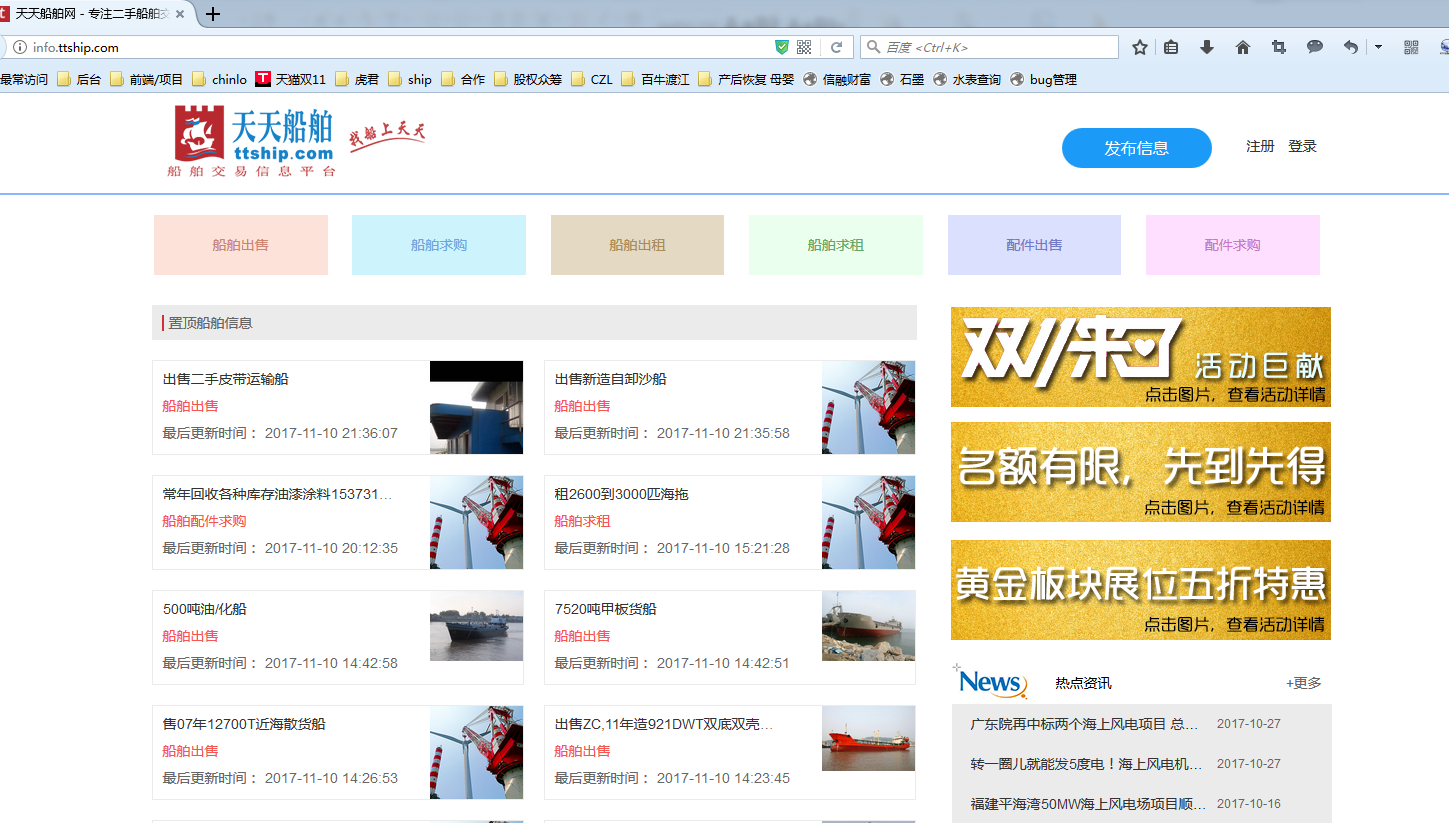Open listing 出售二手皮带运输船
Screen dimensions: 1449x823
226,379
